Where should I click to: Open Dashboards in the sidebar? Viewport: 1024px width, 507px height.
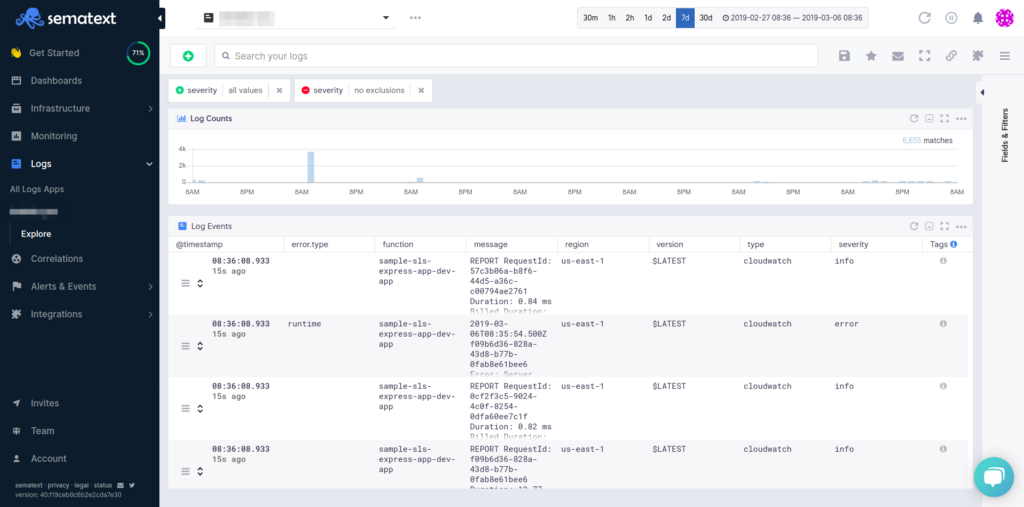pos(56,80)
